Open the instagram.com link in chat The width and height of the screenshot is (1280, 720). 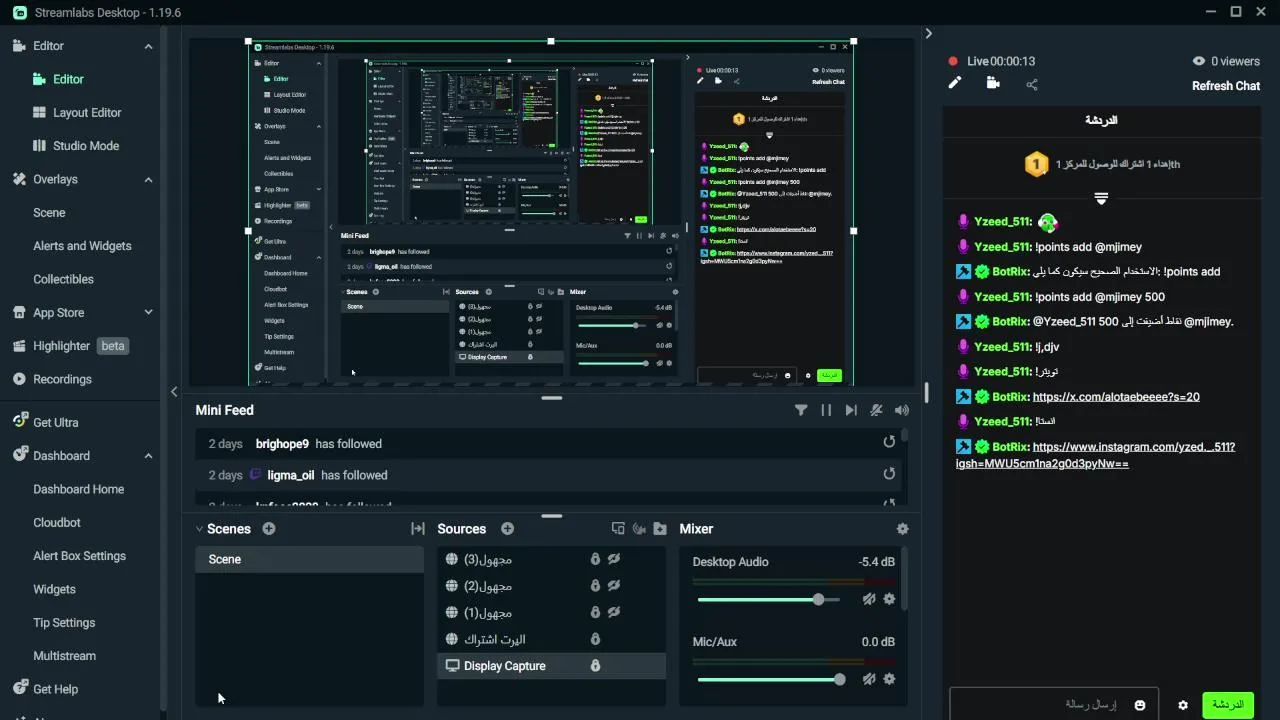[1095, 455]
